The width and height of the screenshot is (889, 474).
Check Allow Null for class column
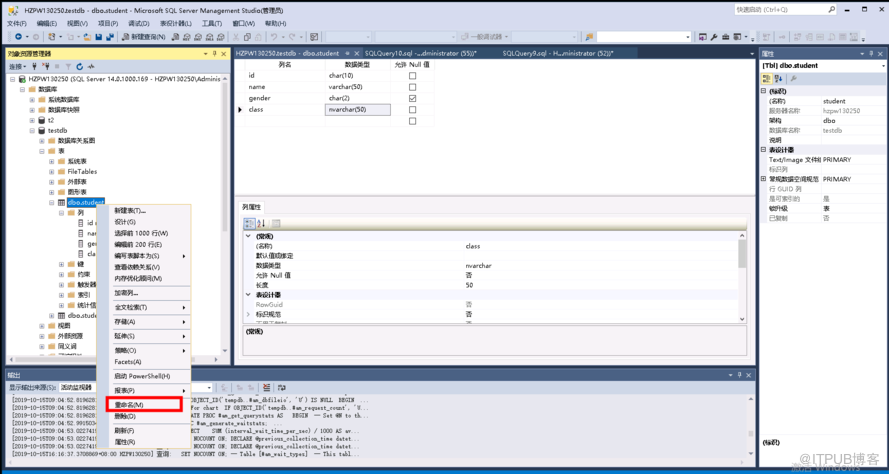pos(412,110)
